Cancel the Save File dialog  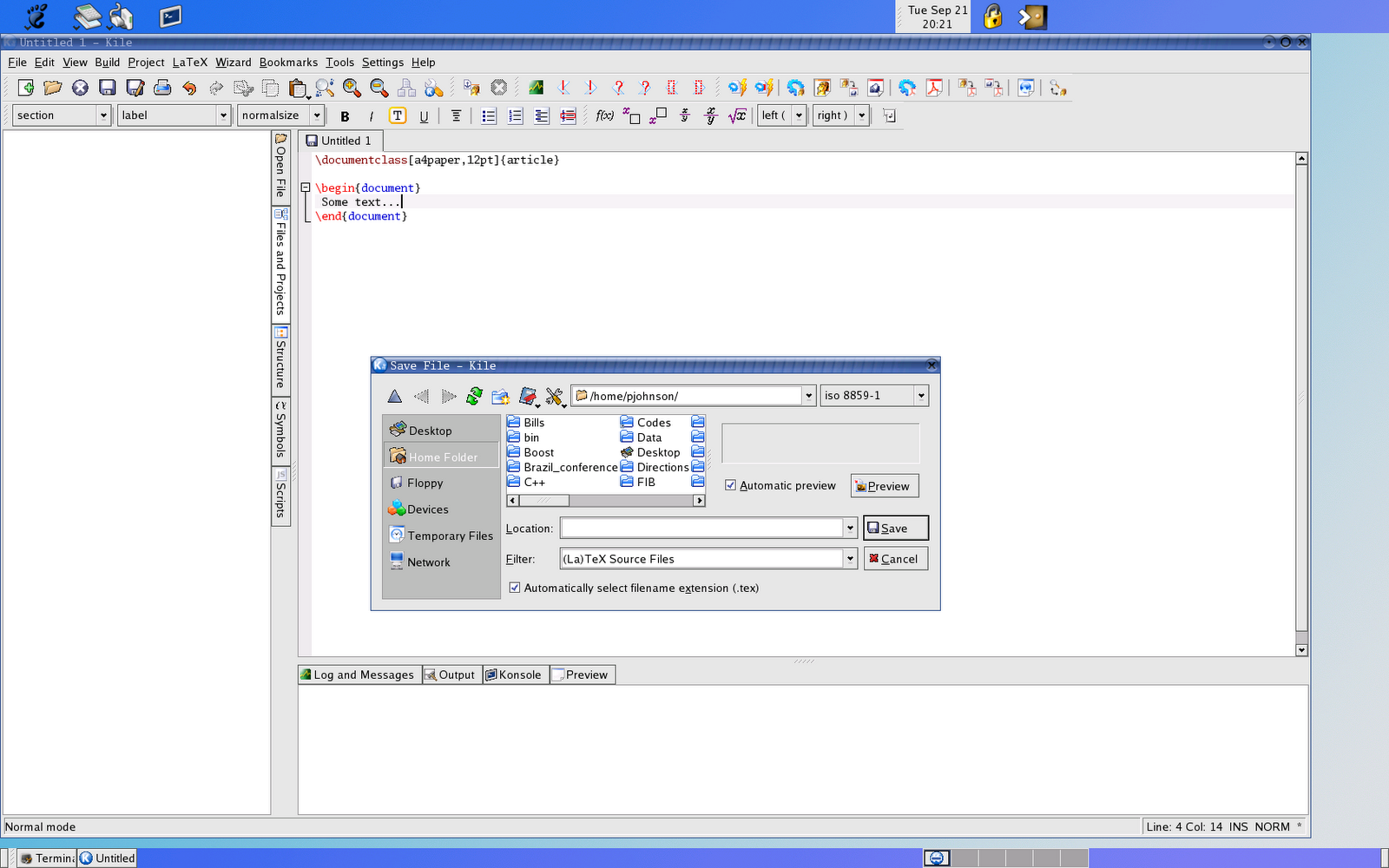click(895, 558)
